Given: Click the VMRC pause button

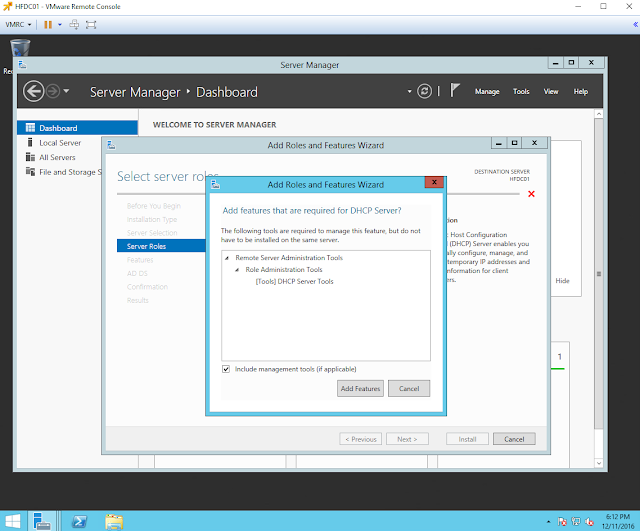Looking at the screenshot, I should (x=48, y=24).
